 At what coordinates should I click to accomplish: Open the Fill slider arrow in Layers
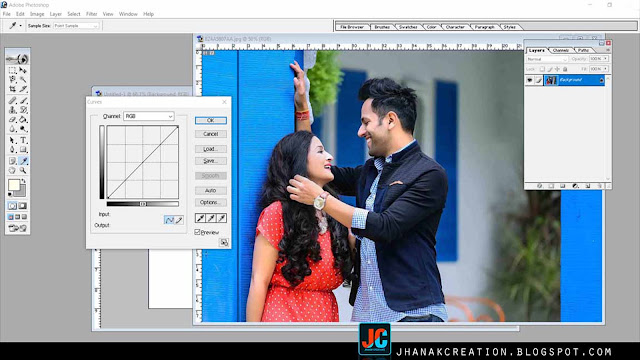605,69
